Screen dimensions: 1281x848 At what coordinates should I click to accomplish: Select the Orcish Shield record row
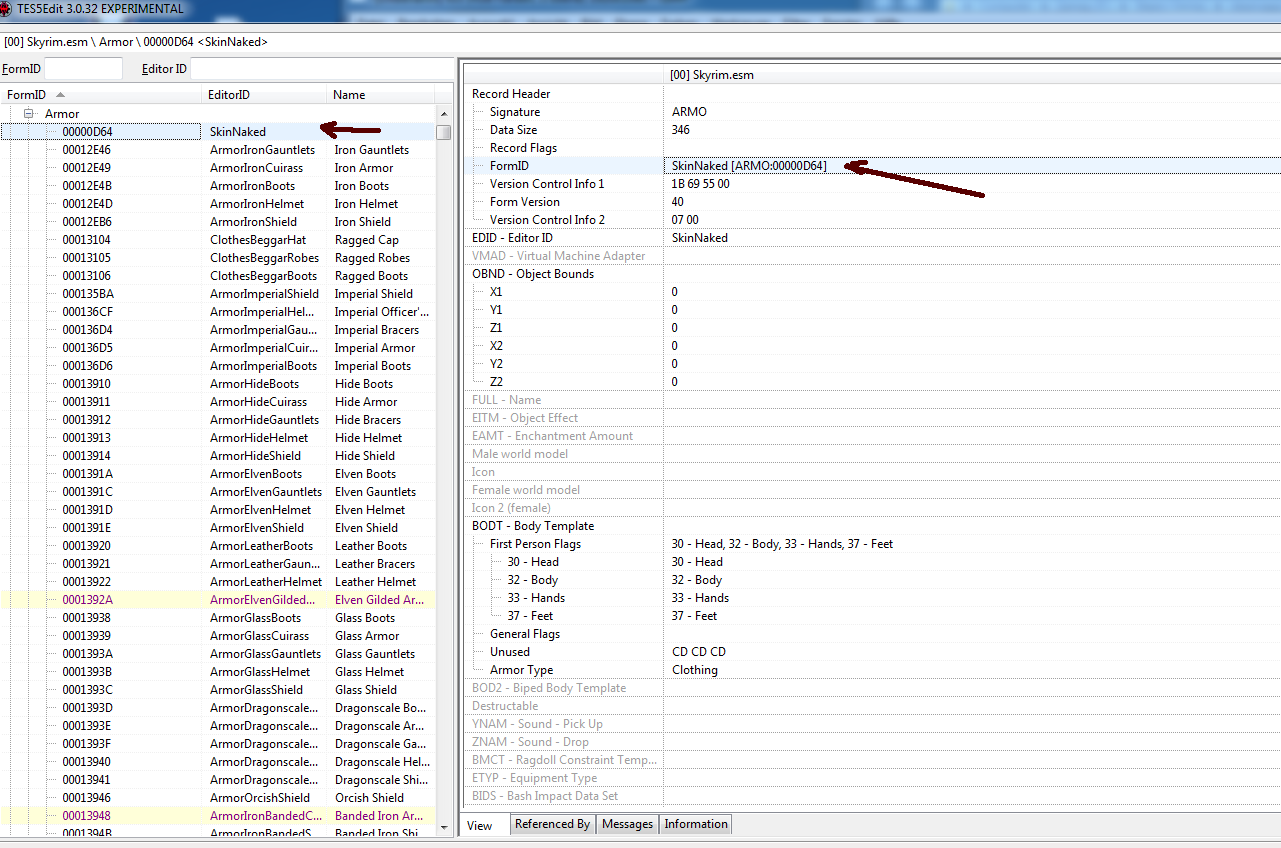click(x=218, y=797)
